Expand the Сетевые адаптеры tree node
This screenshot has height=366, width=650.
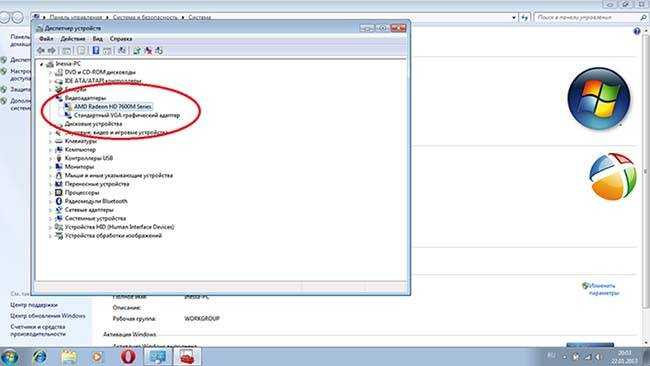coord(50,210)
